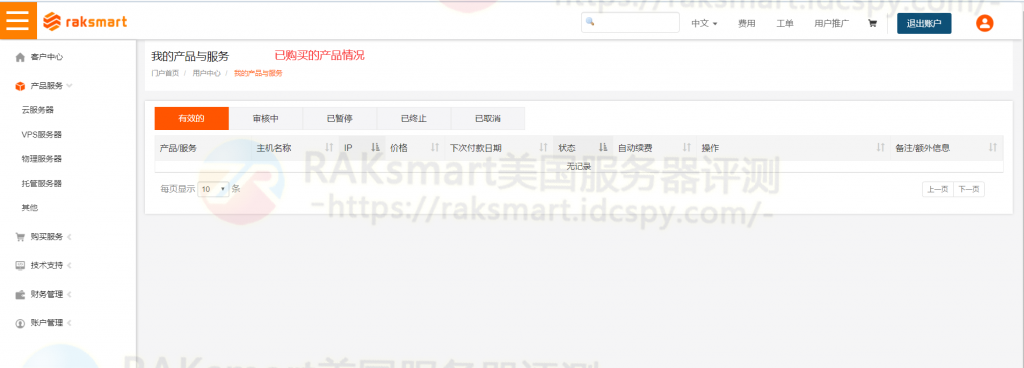Switch to the 已终止 tab
This screenshot has width=1024, height=368.
point(414,119)
